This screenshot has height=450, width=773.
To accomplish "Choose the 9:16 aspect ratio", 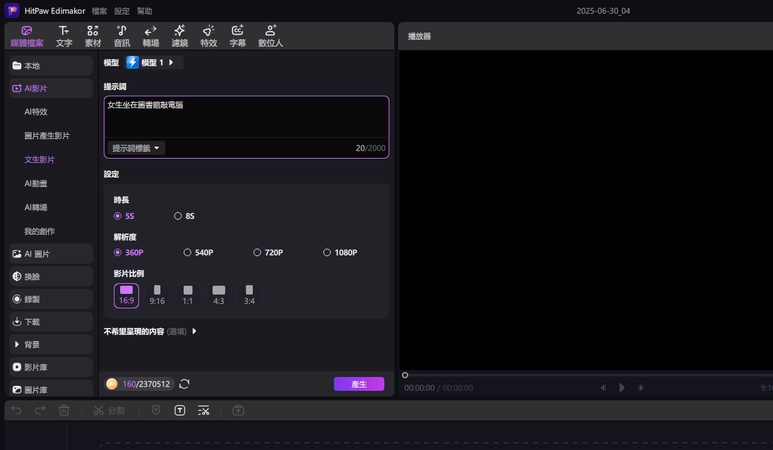I will (157, 294).
